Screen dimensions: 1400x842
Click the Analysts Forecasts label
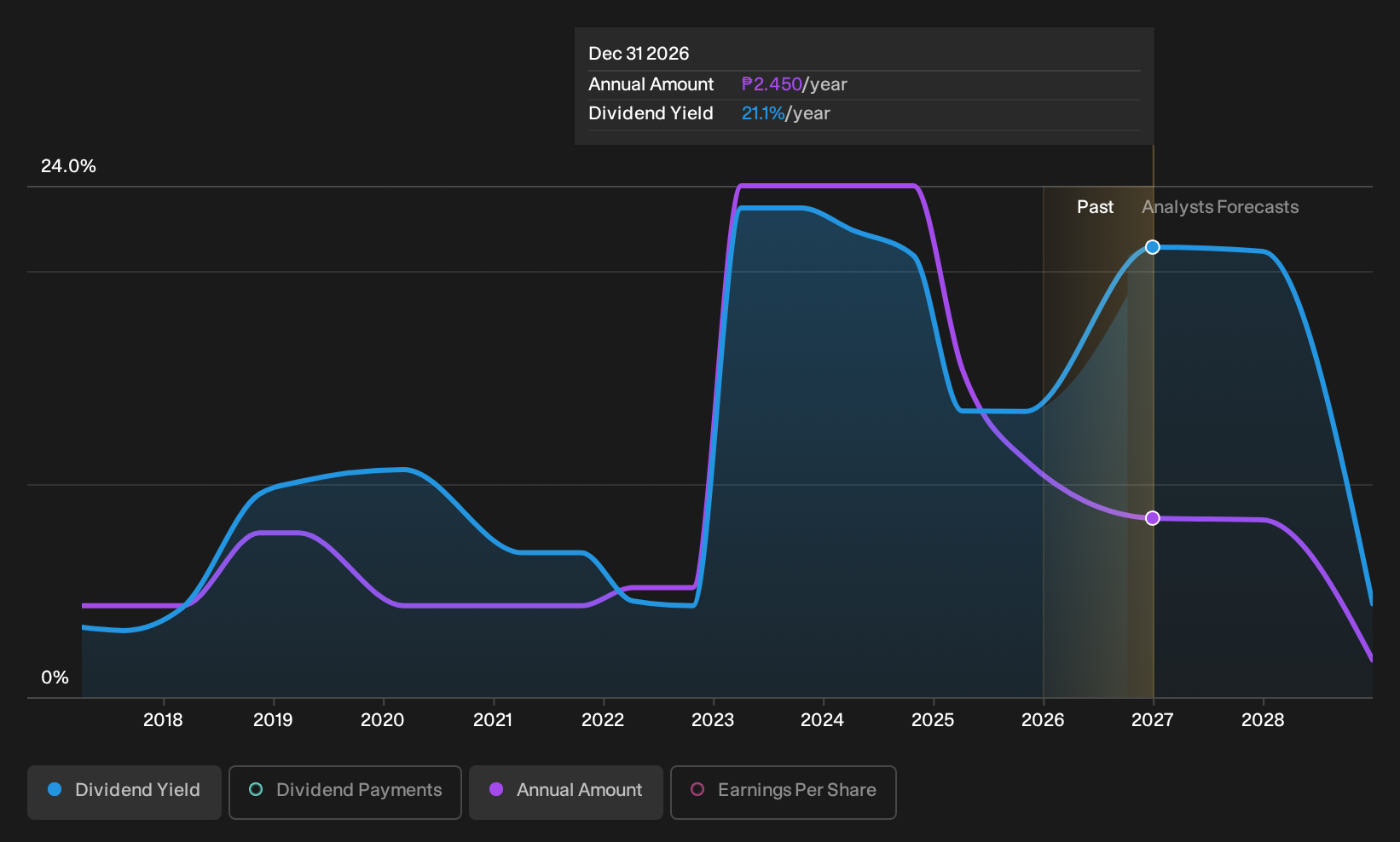click(x=1220, y=207)
